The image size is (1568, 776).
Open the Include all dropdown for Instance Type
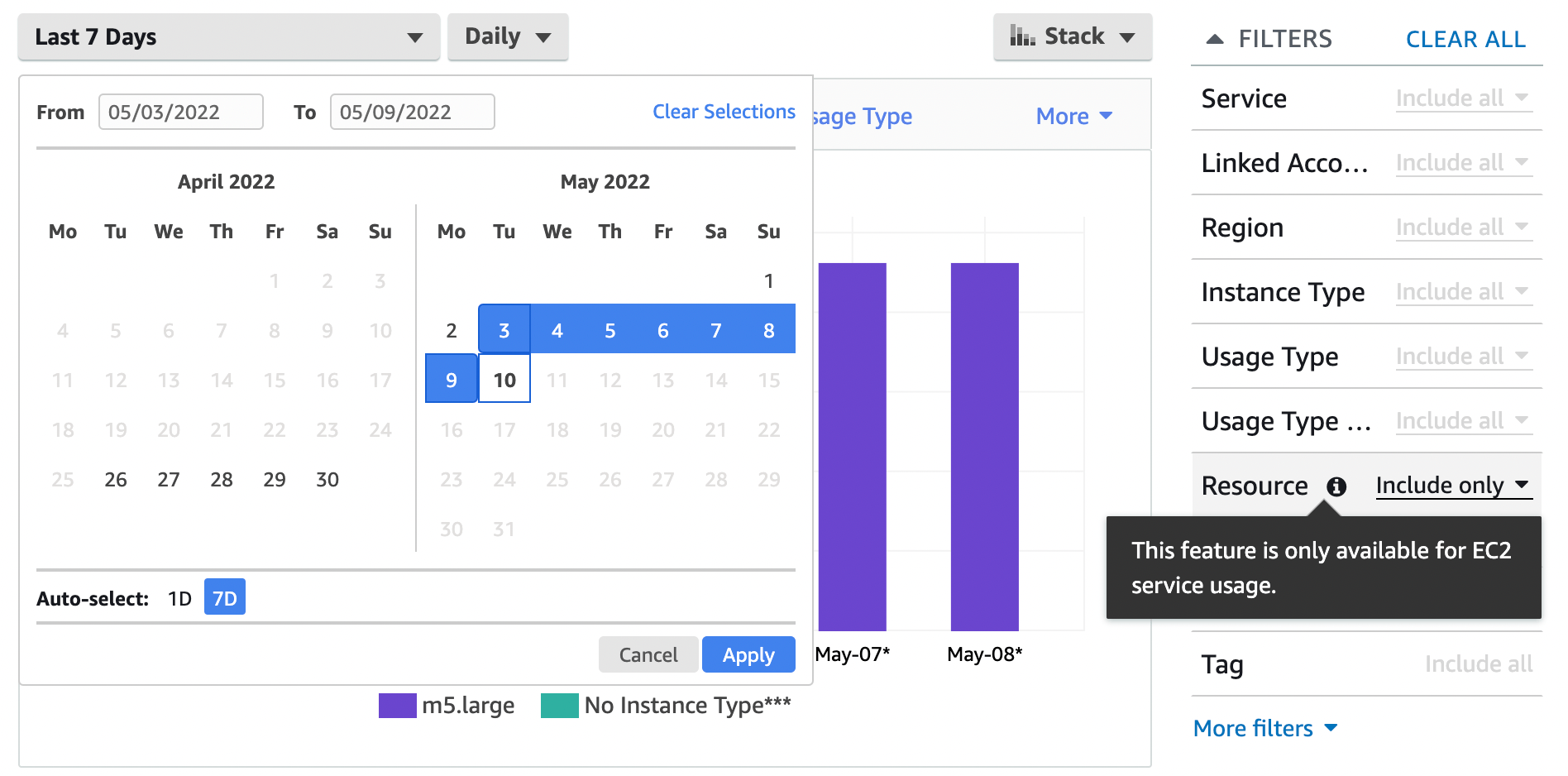(x=1463, y=291)
